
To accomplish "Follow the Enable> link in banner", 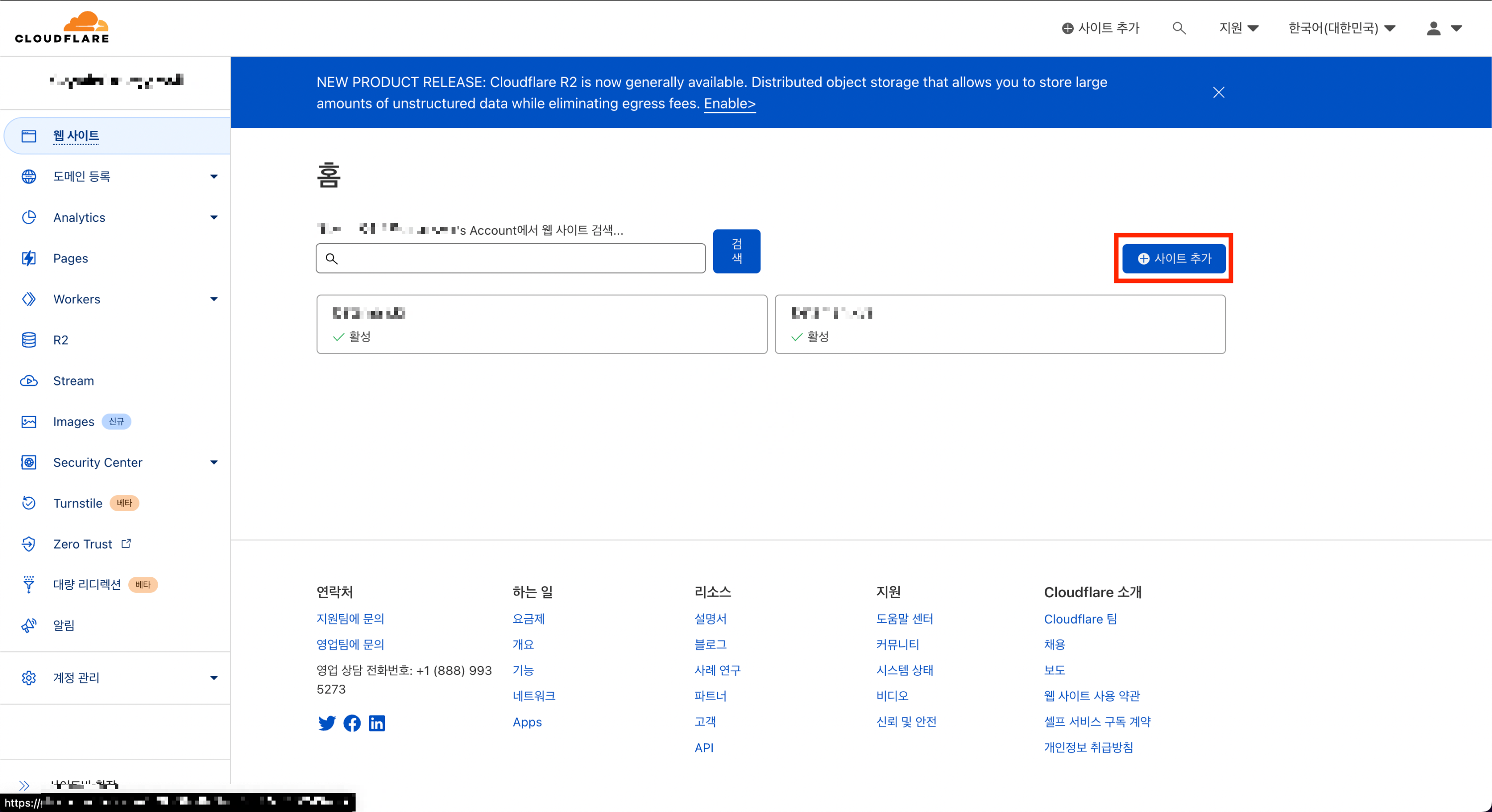I will (x=729, y=103).
